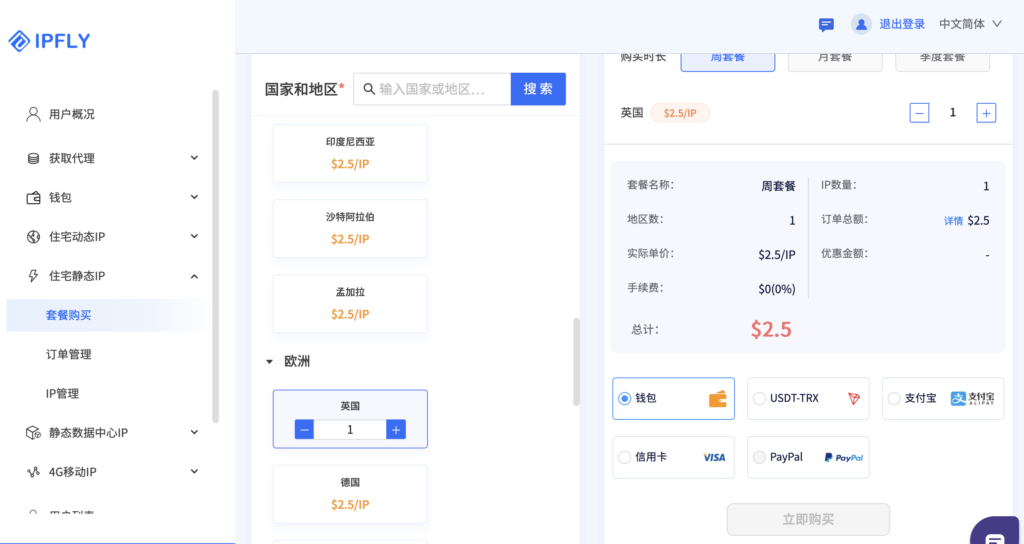The height and width of the screenshot is (544, 1024).
Task: Click the TRON logo icon
Action: [854, 398]
